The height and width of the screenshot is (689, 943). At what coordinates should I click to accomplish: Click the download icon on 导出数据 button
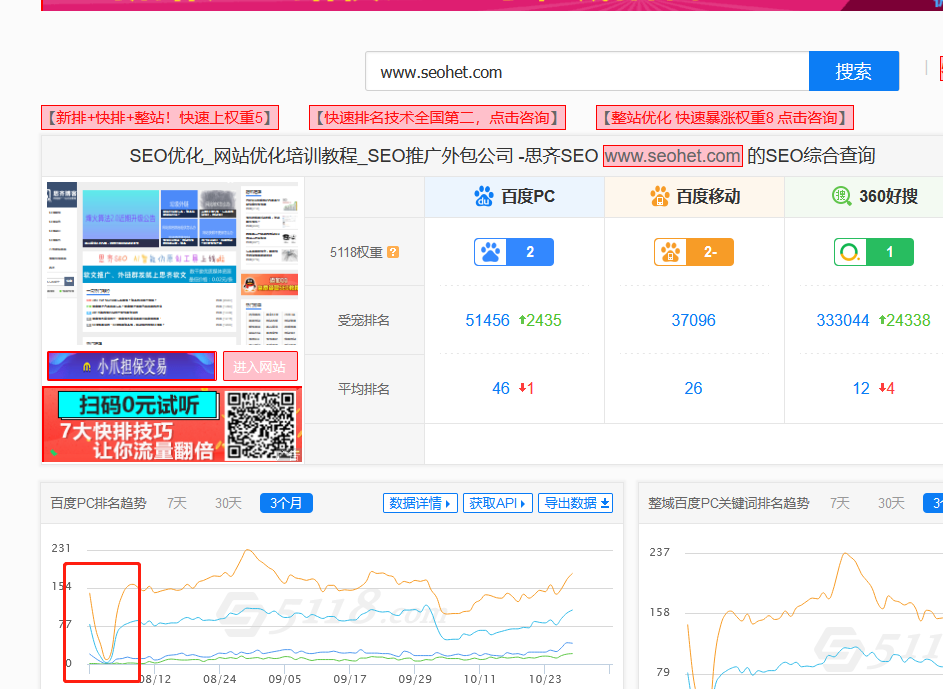pyautogui.click(x=604, y=503)
